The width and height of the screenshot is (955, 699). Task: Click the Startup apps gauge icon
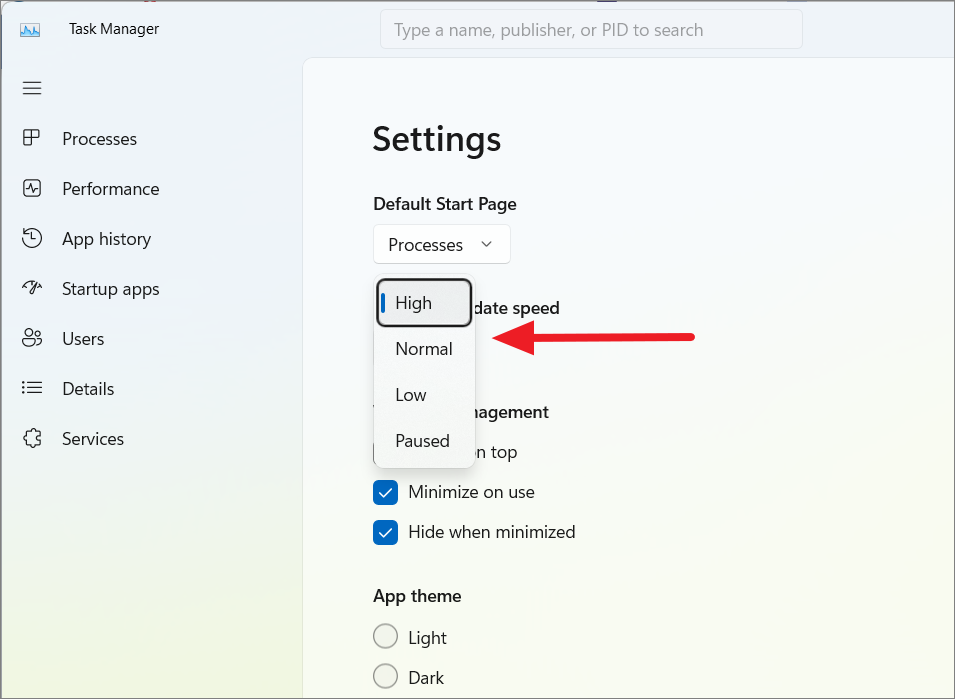pyautogui.click(x=32, y=287)
